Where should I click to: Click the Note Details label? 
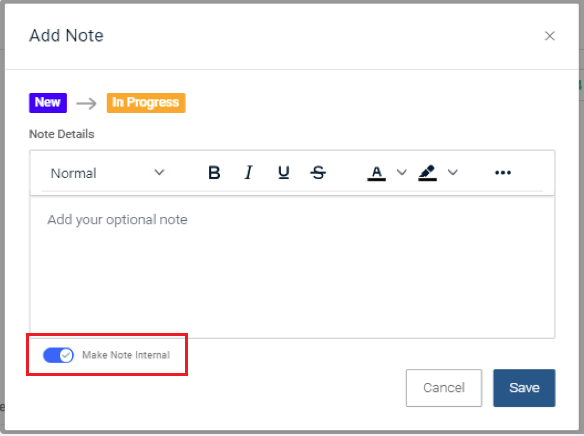(x=62, y=134)
